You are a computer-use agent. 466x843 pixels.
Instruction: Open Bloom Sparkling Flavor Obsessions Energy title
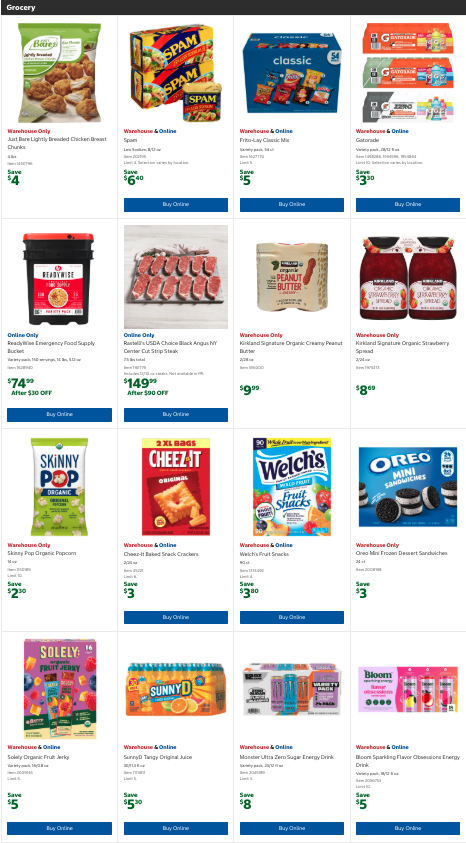pyautogui.click(x=407, y=761)
